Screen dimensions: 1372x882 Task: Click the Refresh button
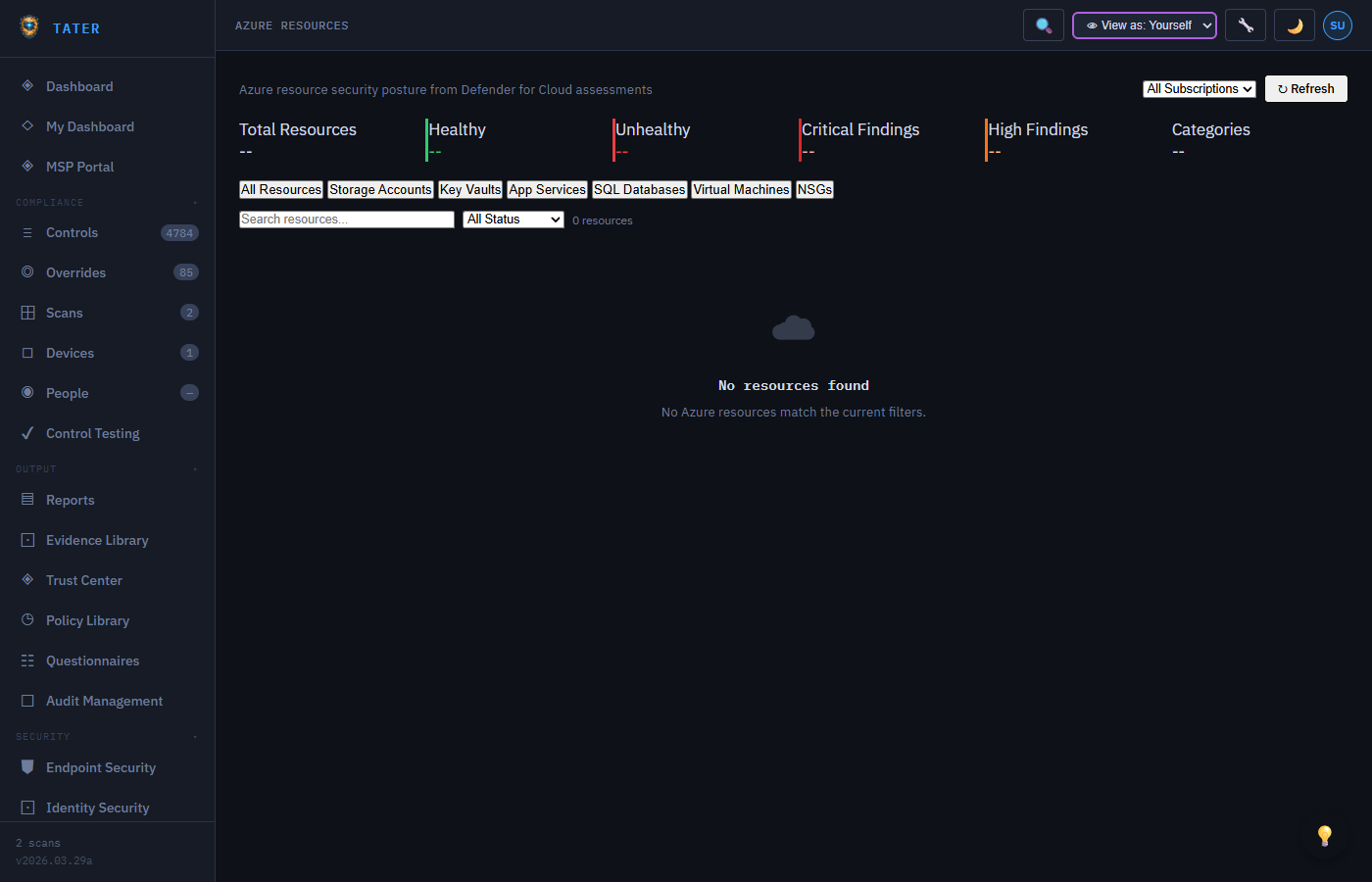(x=1306, y=89)
